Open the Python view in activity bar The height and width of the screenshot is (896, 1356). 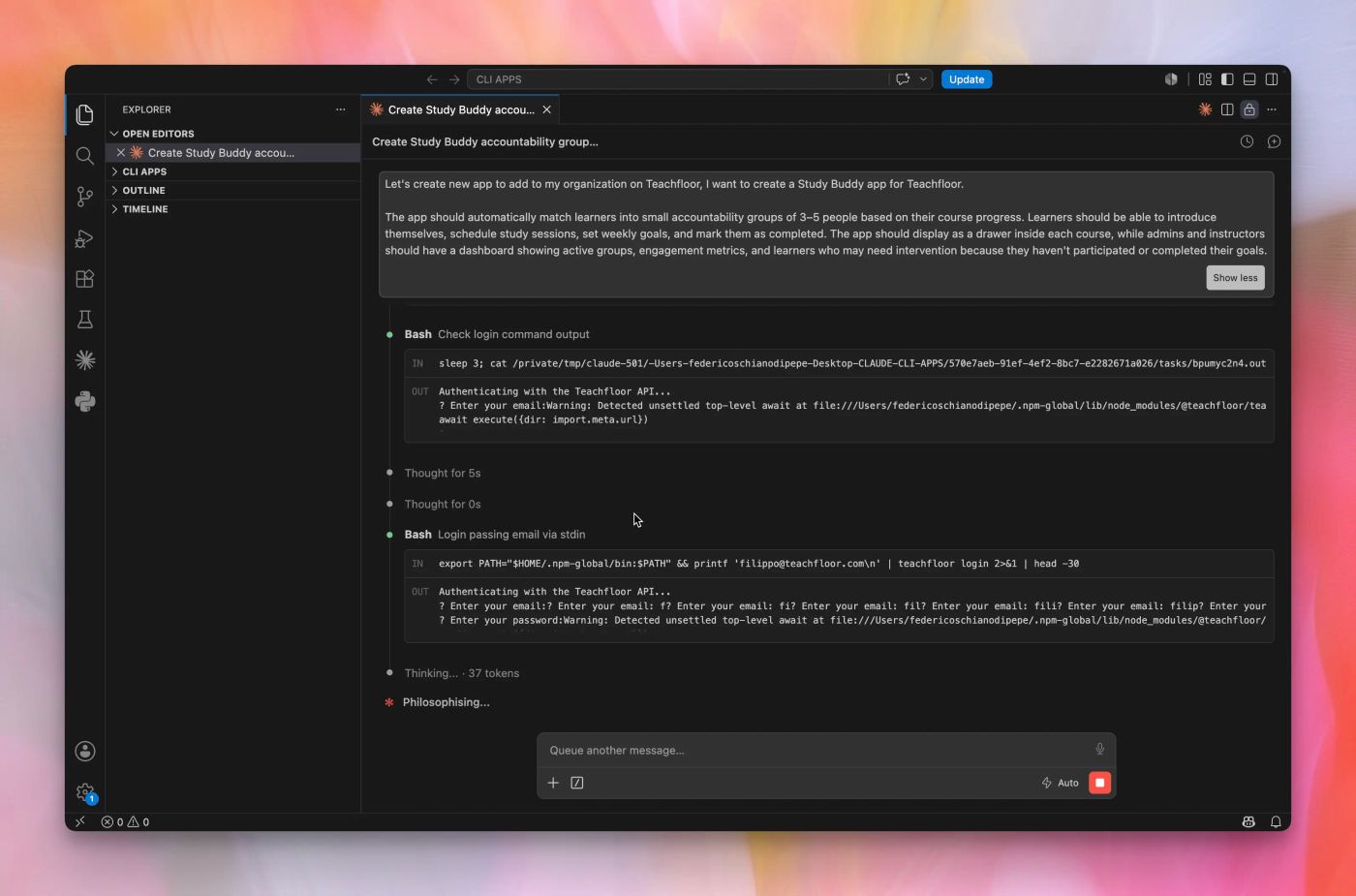pyautogui.click(x=85, y=401)
